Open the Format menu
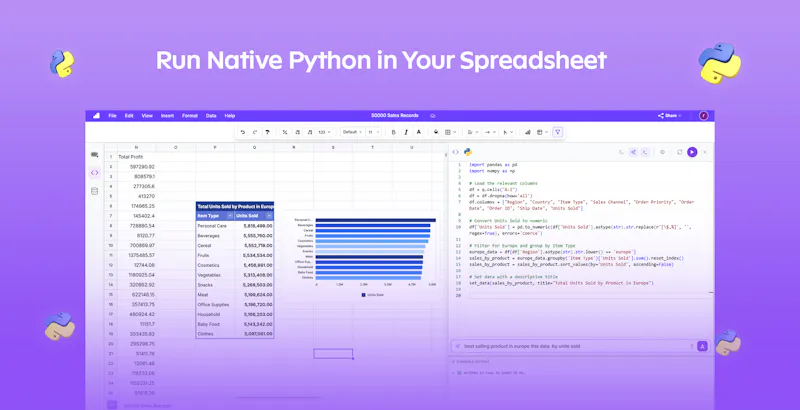Image resolution: width=800 pixels, height=410 pixels. point(190,116)
